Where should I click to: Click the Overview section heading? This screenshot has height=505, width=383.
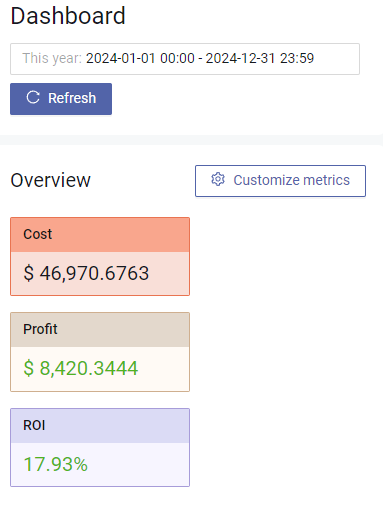coord(50,180)
